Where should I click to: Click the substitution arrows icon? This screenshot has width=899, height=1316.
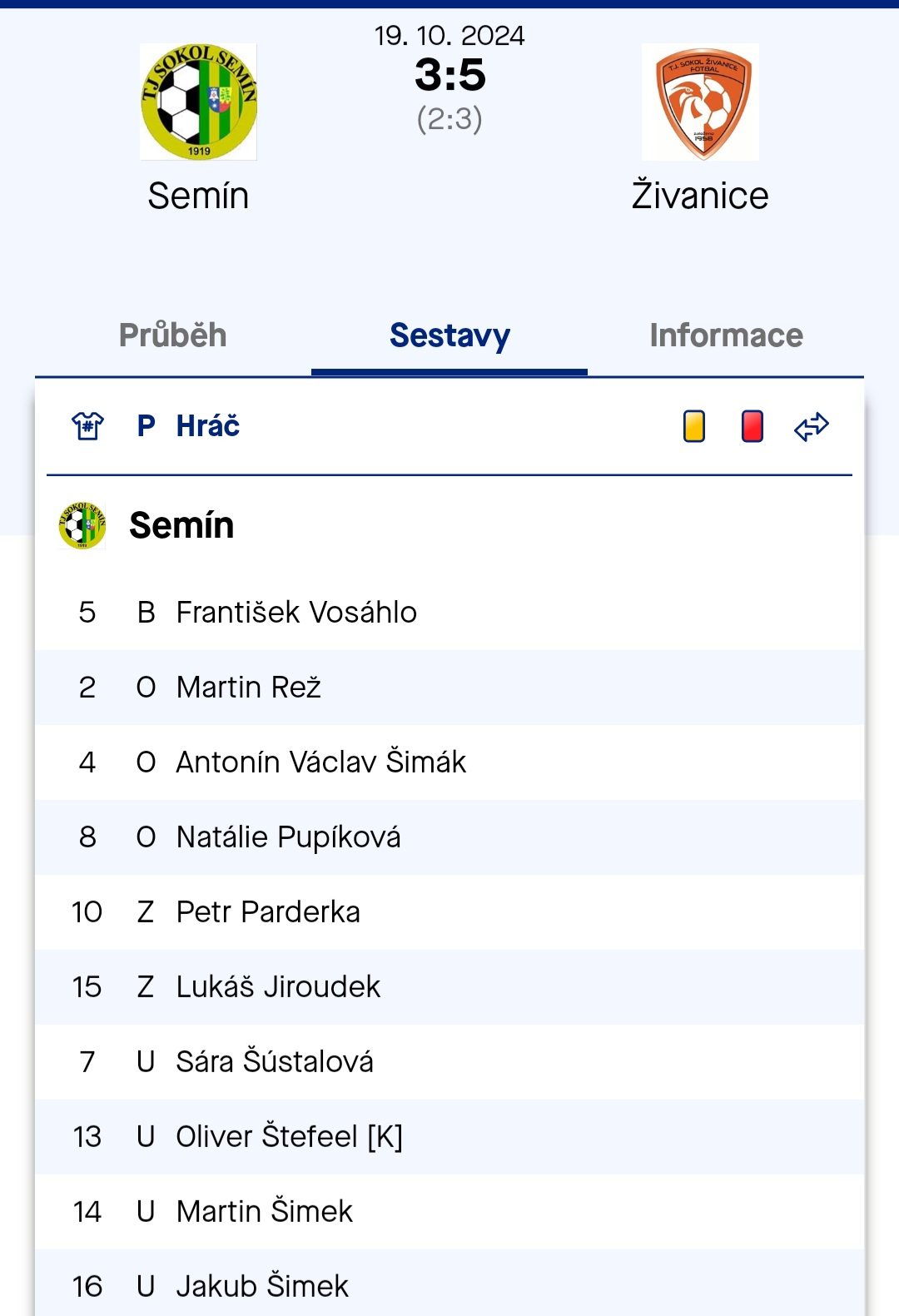(x=812, y=426)
